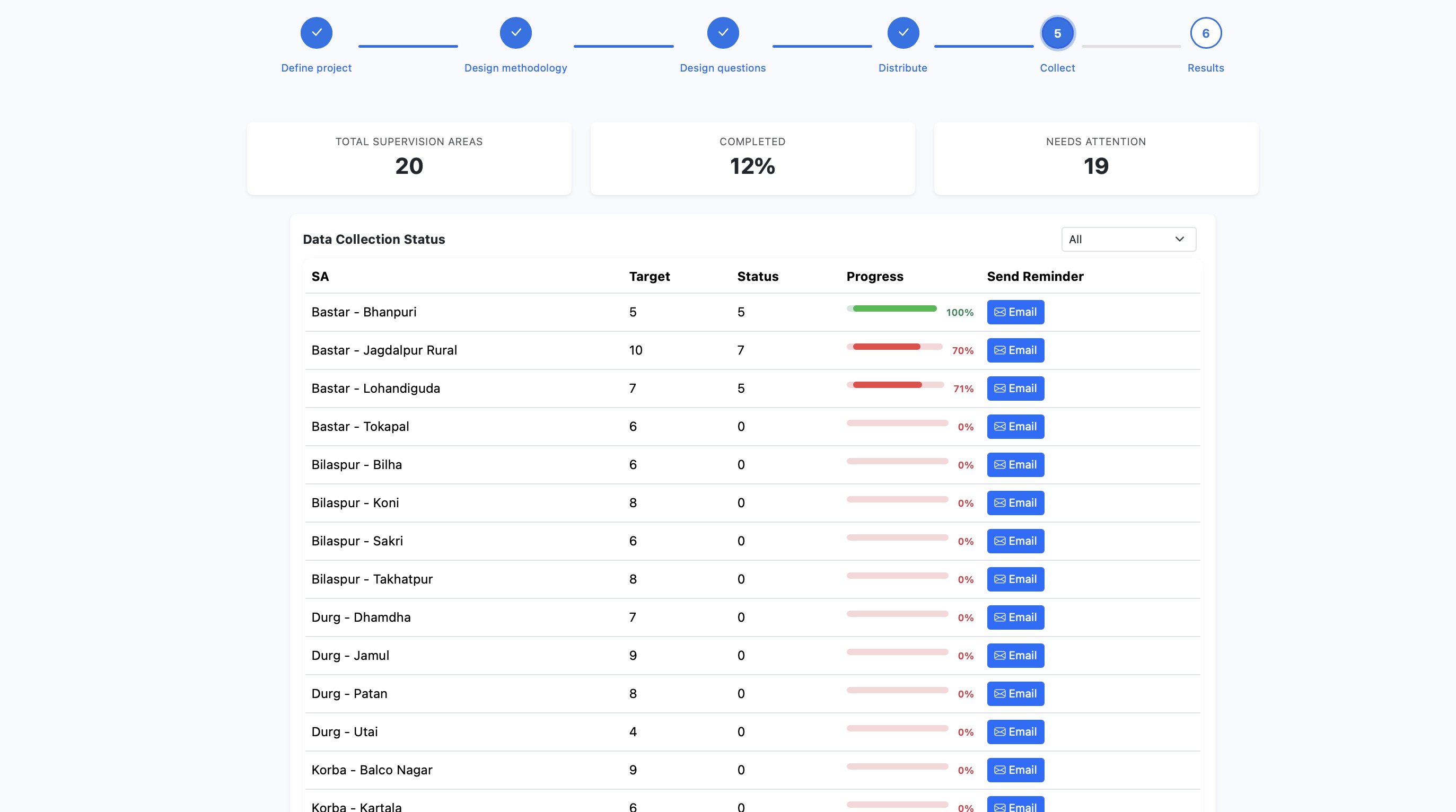The height and width of the screenshot is (812, 1456).
Task: Click the envelope icon for Korba - Balco Nagar
Action: 1000,770
